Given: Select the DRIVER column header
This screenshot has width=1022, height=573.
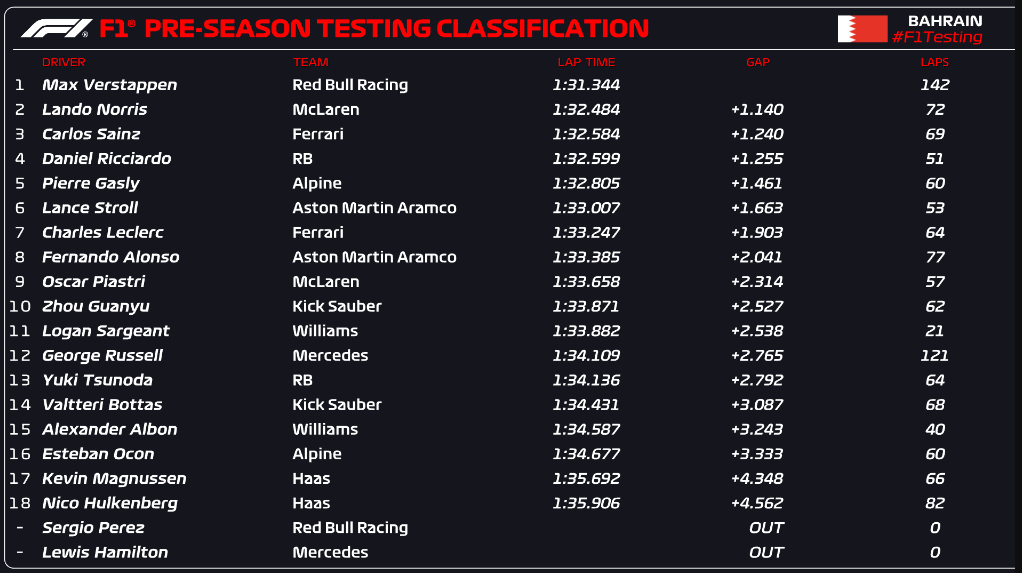Looking at the screenshot, I should [63, 62].
